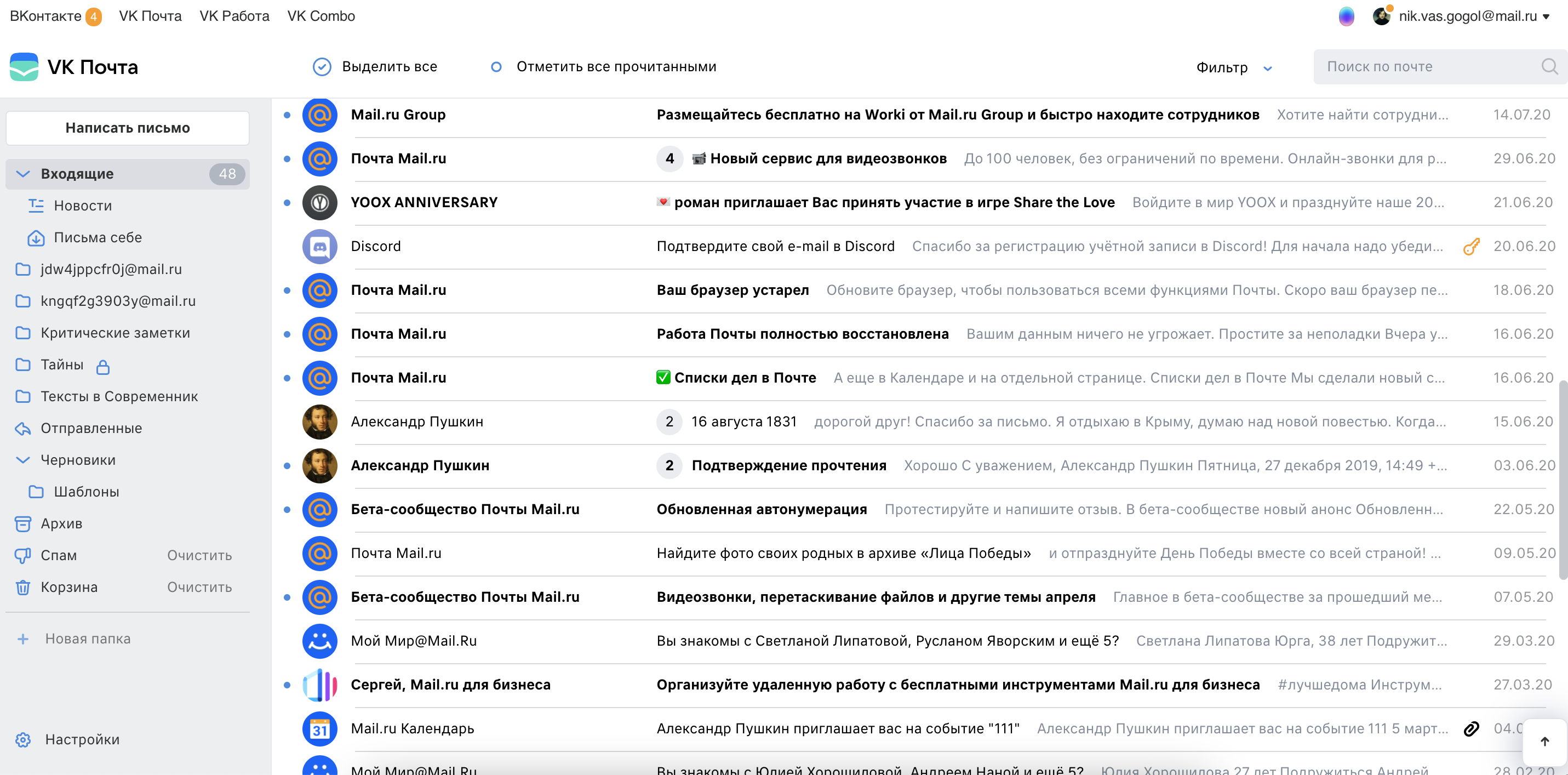This screenshot has height=775, width=1568.
Task: Toggle the Отметить все прочитанными circle
Action: (x=496, y=67)
